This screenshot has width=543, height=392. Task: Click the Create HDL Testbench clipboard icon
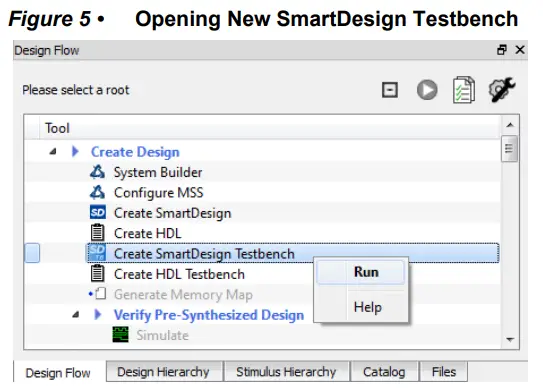[x=97, y=273]
